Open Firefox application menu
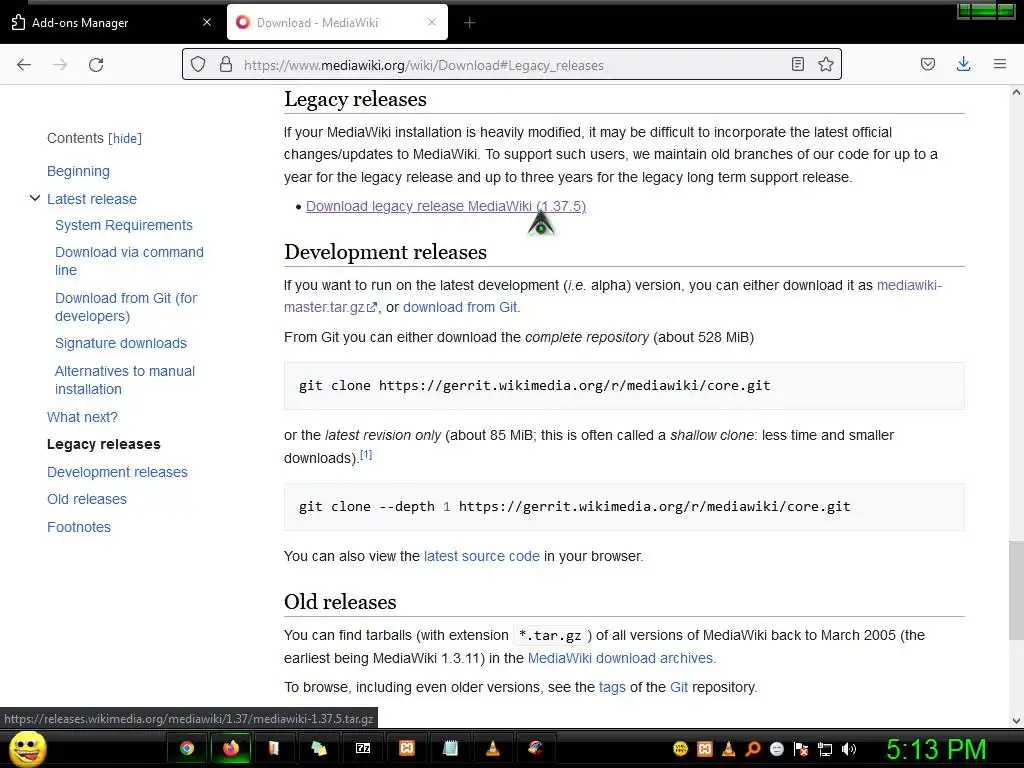1024x768 pixels. pos(999,64)
